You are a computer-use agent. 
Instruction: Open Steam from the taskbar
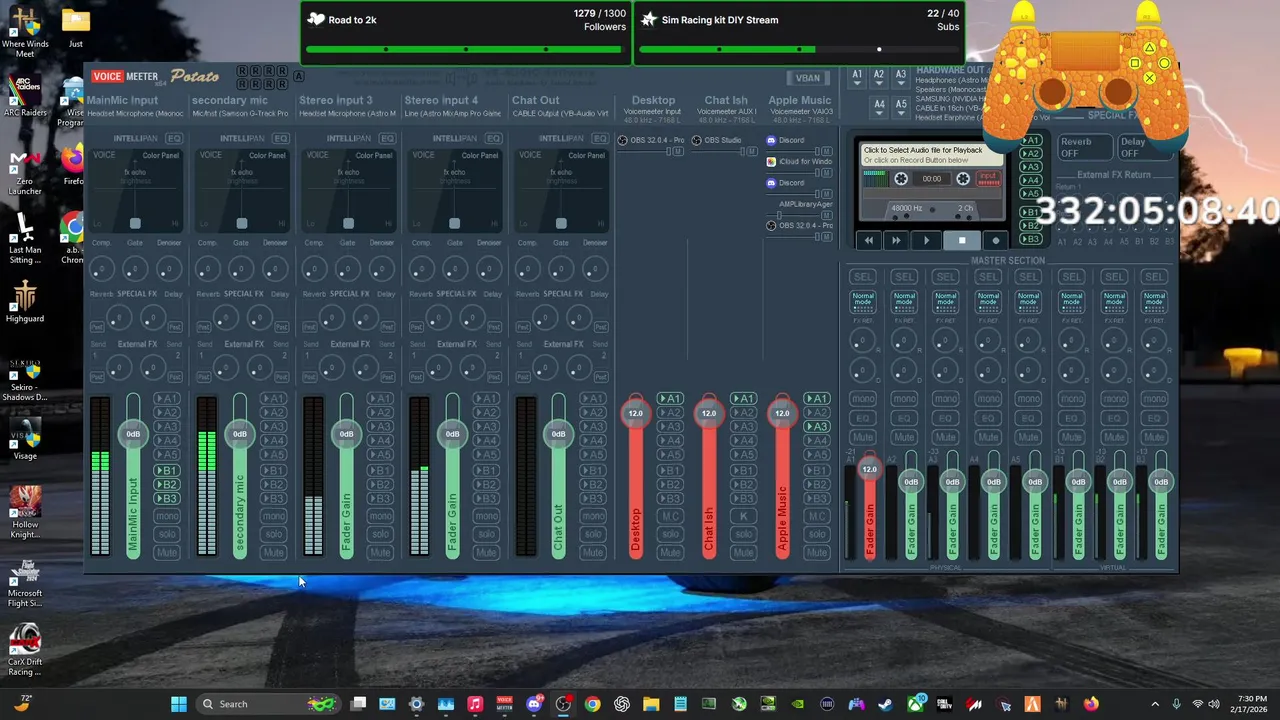(886, 704)
